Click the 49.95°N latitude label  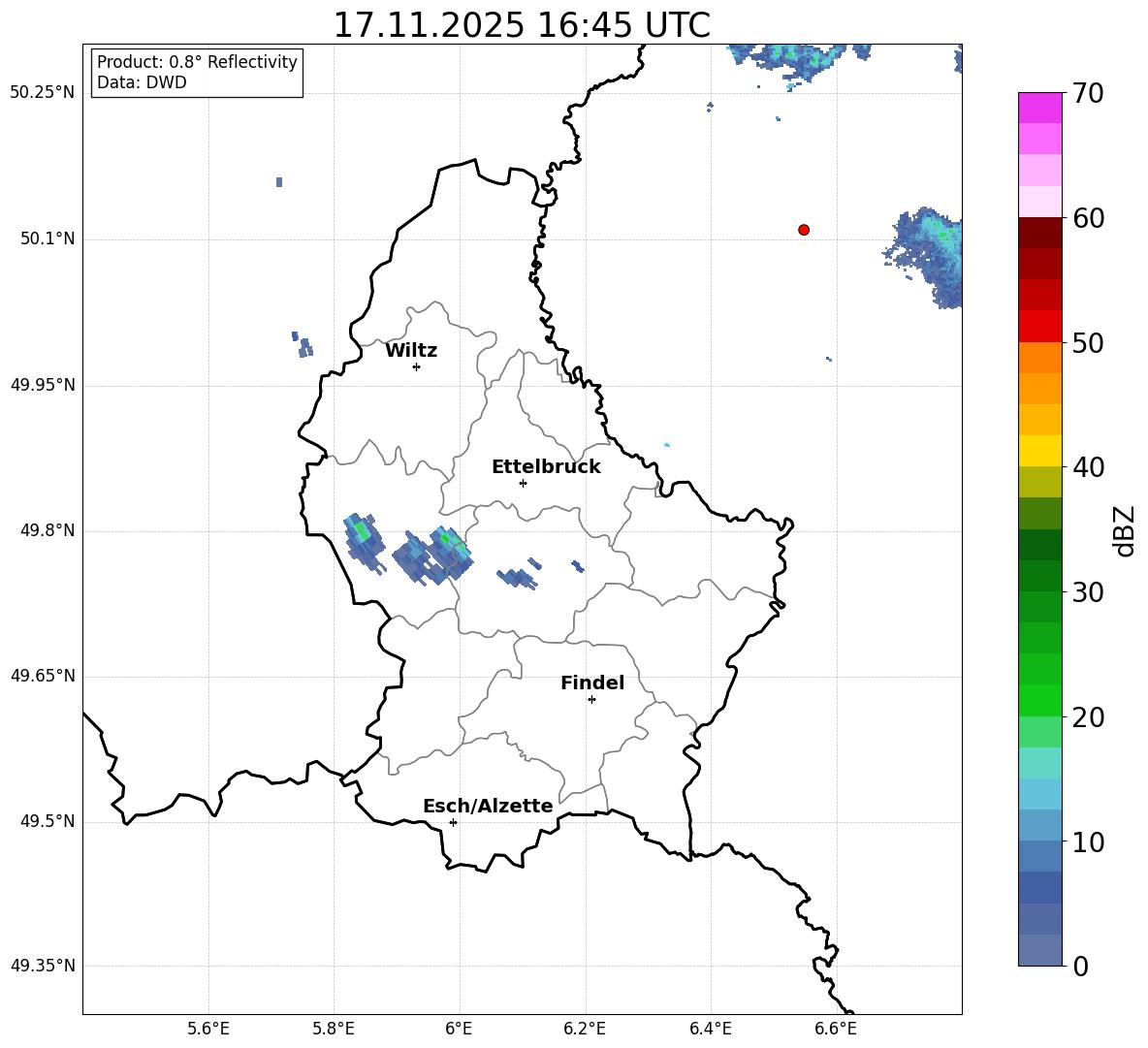pyautogui.click(x=43, y=385)
